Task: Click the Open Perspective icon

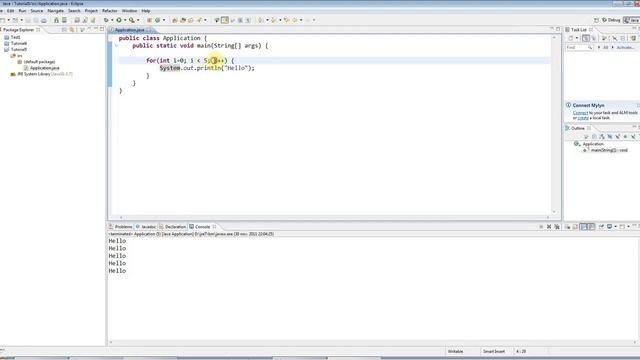Action: click(x=596, y=20)
